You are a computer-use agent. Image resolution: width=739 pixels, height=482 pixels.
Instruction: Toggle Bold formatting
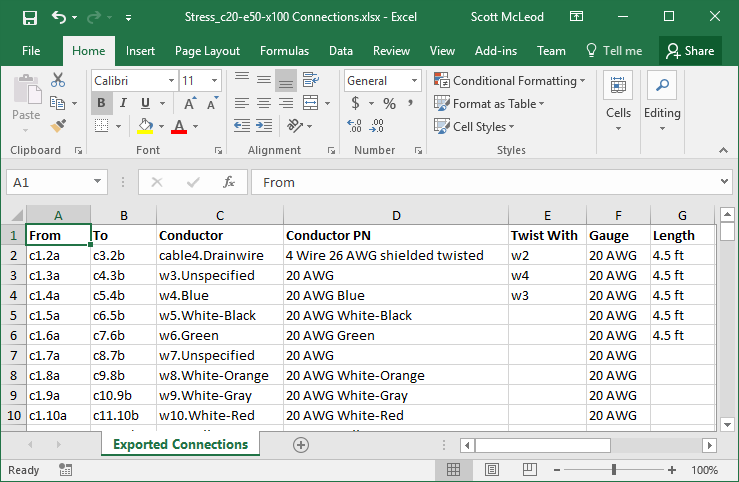(x=101, y=103)
